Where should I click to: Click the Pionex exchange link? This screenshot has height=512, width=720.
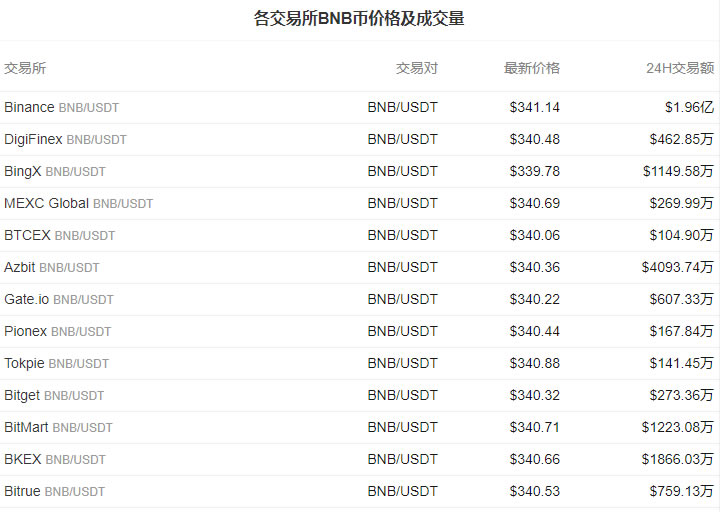(25, 331)
